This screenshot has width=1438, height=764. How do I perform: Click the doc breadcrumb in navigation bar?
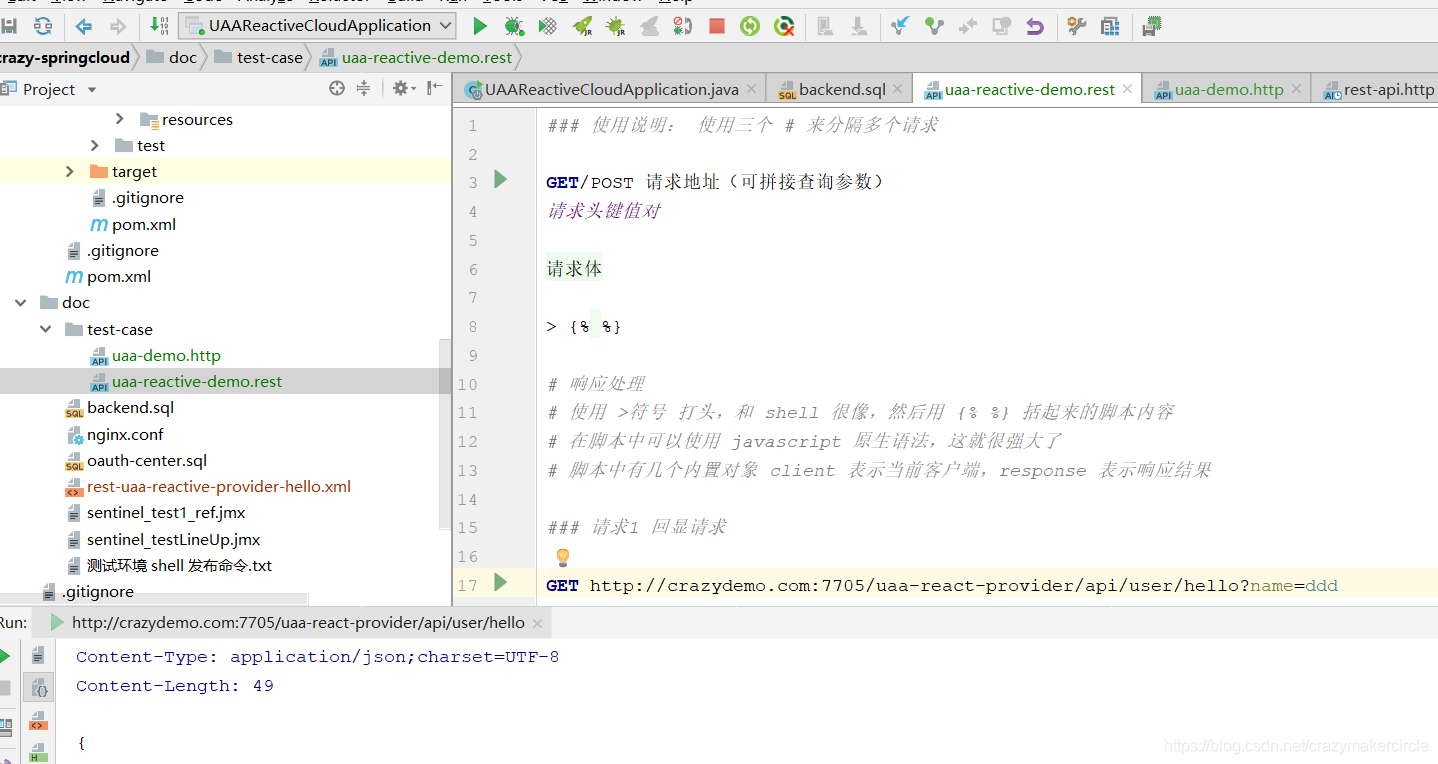click(172, 58)
